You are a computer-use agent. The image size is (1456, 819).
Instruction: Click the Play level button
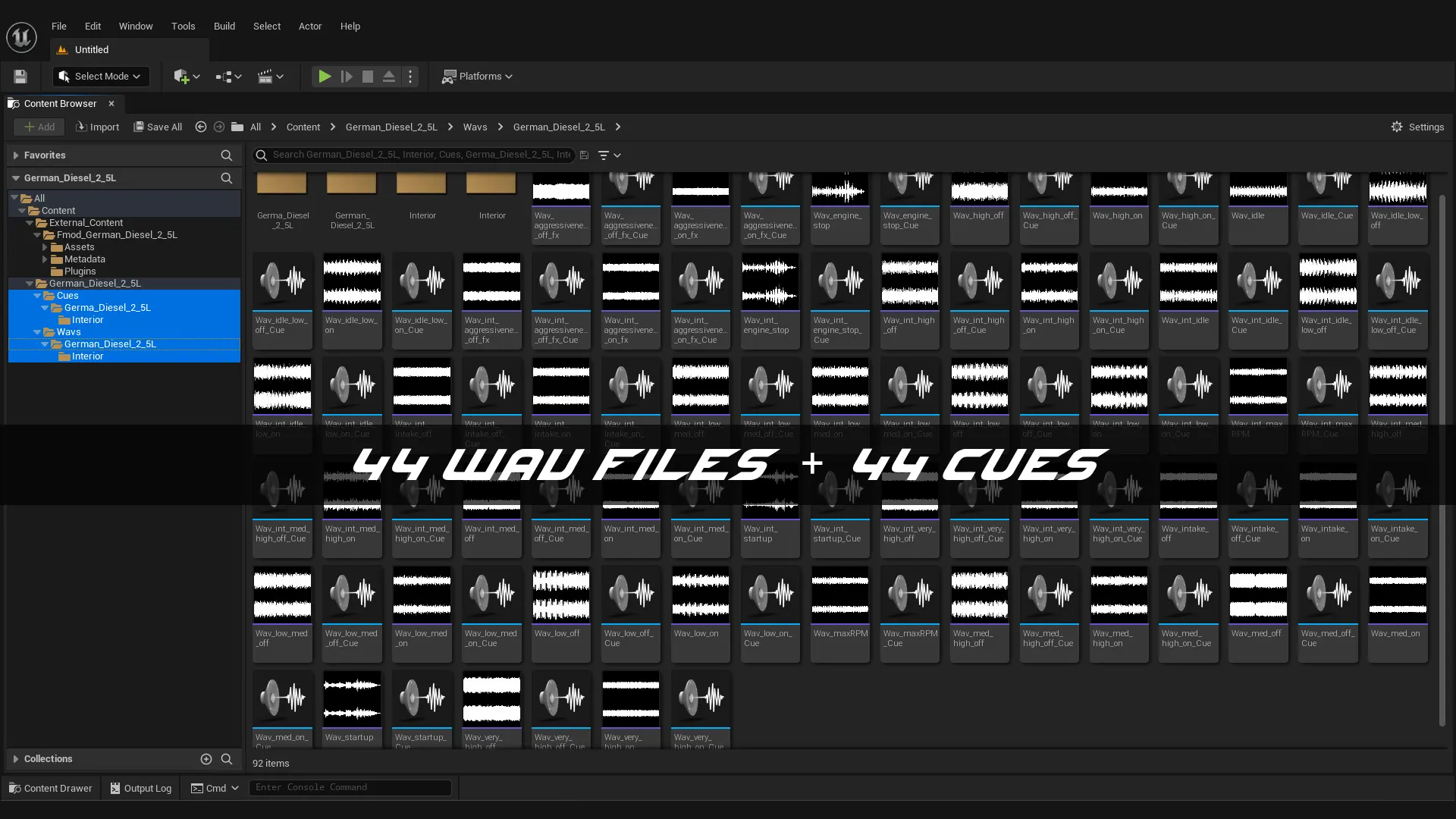[x=324, y=77]
